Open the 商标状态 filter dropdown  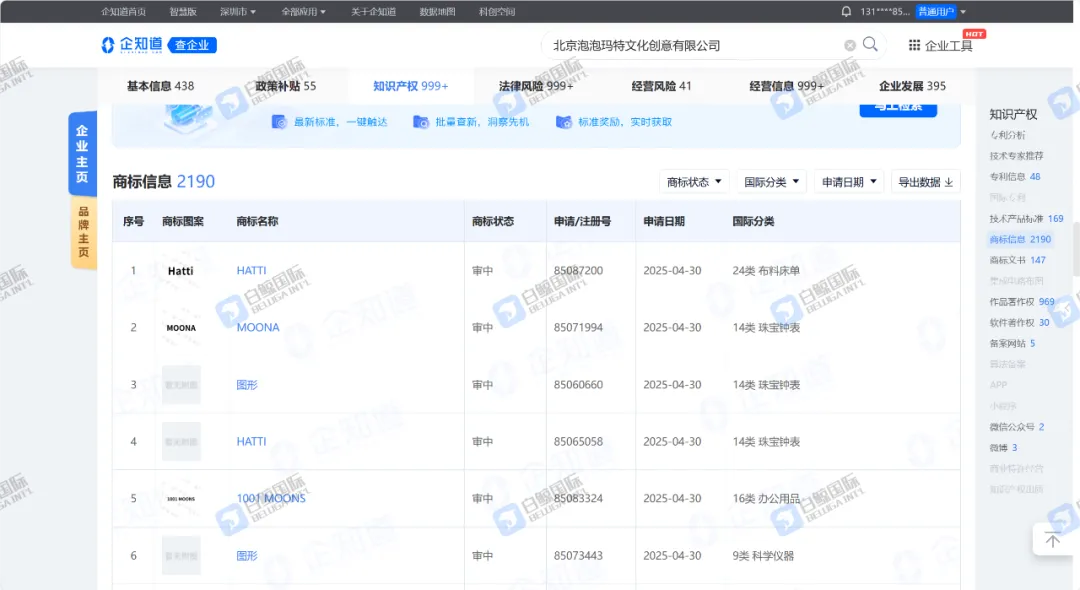pyautogui.click(x=694, y=182)
